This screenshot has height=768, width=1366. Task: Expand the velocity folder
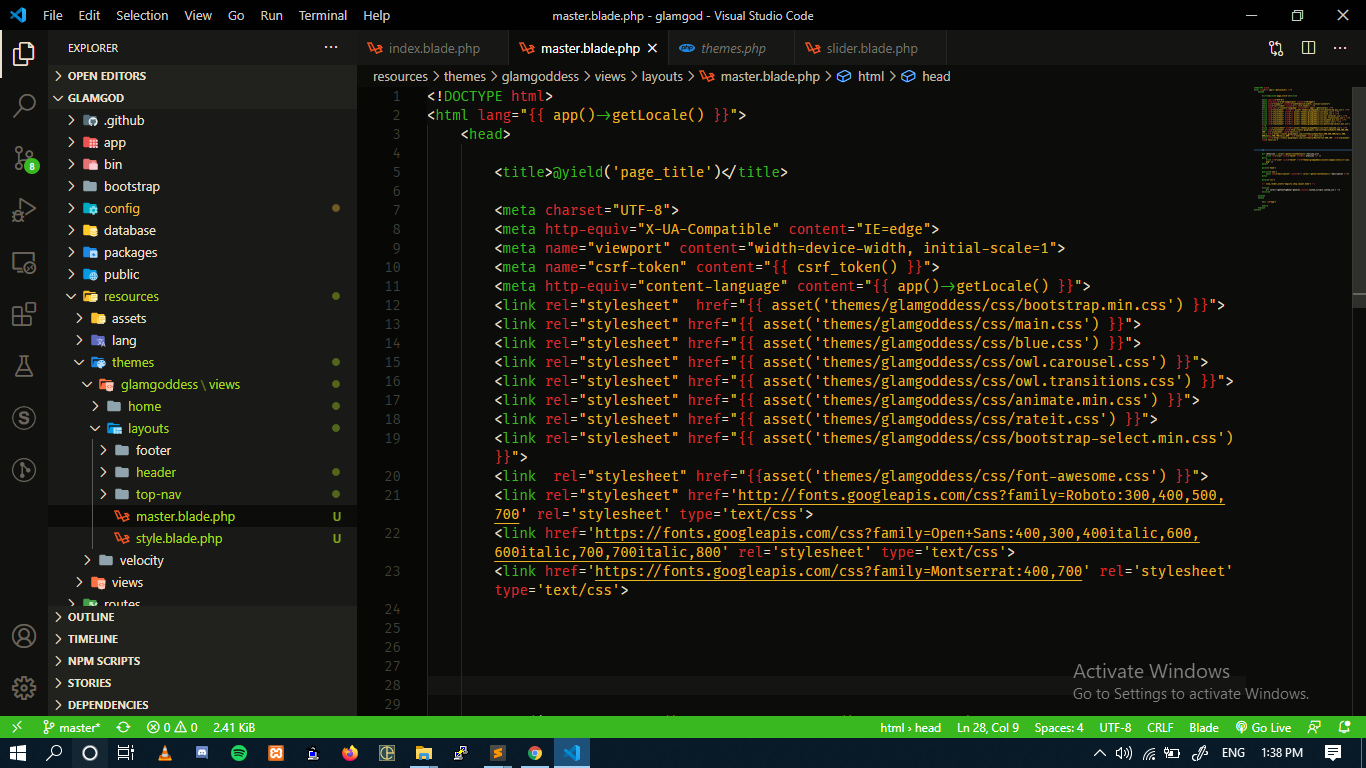(x=202, y=560)
